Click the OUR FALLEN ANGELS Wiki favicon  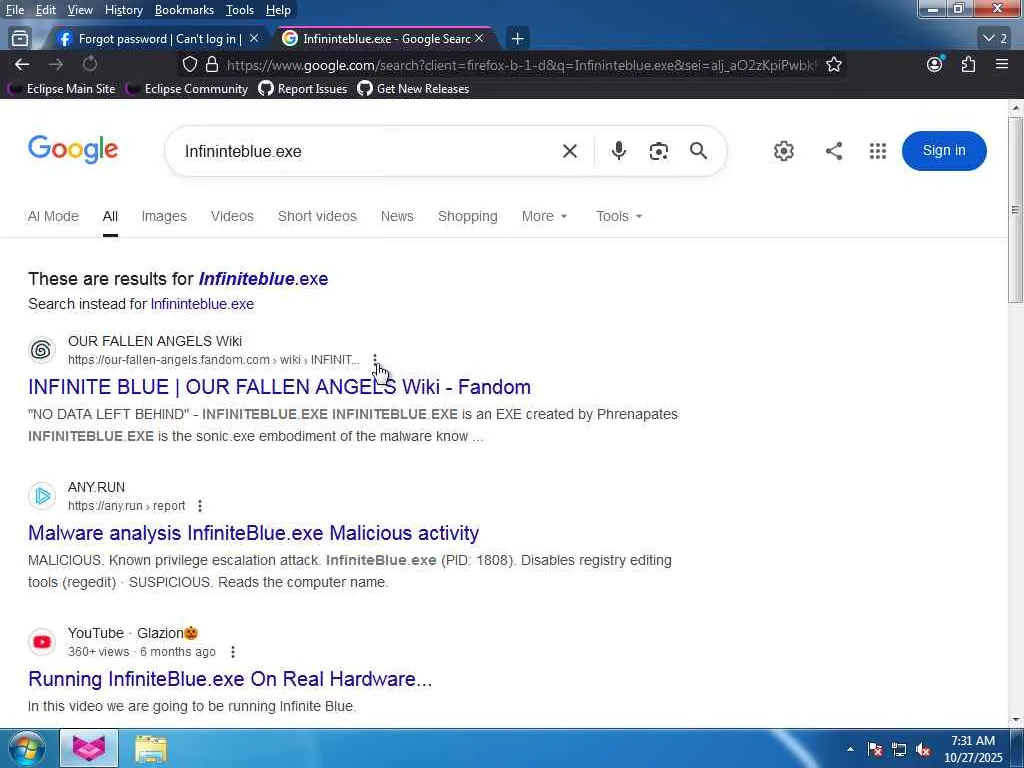point(42,350)
